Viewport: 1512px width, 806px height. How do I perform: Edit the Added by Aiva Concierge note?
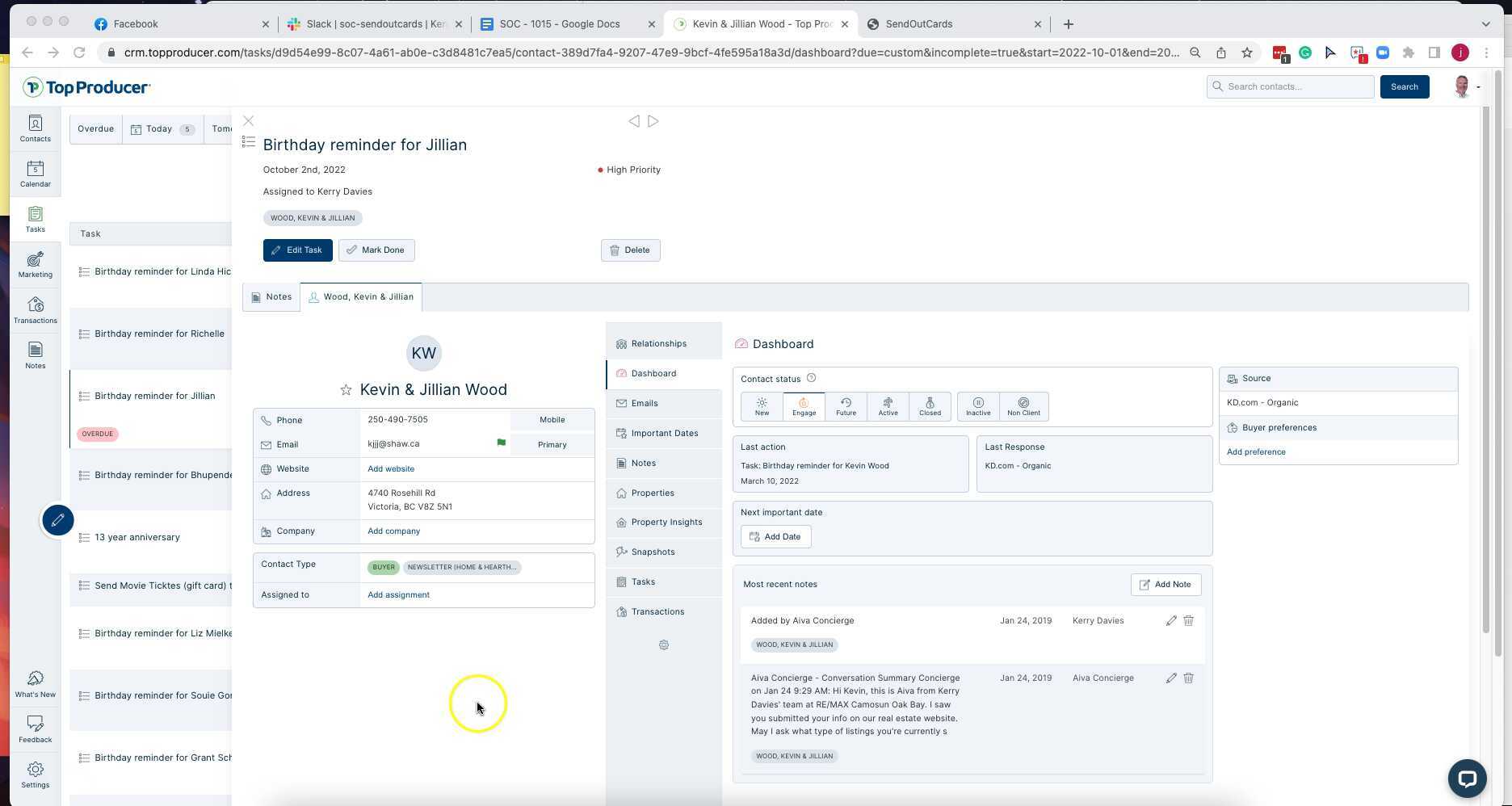coord(1170,621)
